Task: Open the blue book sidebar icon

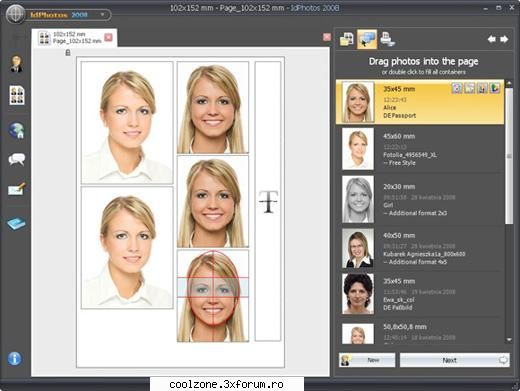Action: pos(16,223)
